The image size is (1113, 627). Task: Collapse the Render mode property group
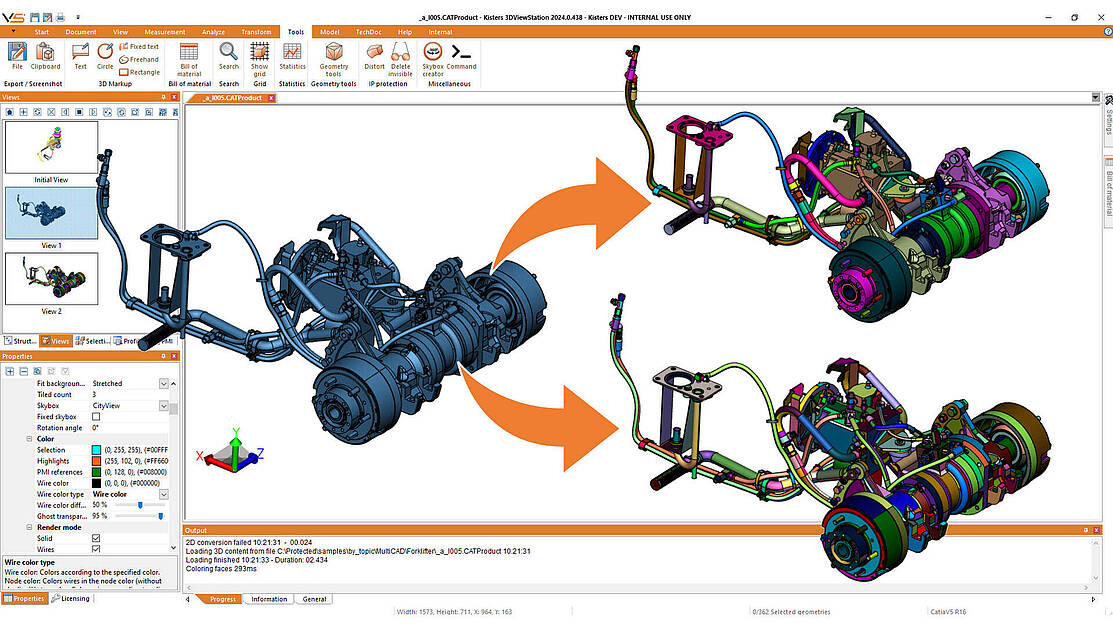click(x=29, y=528)
